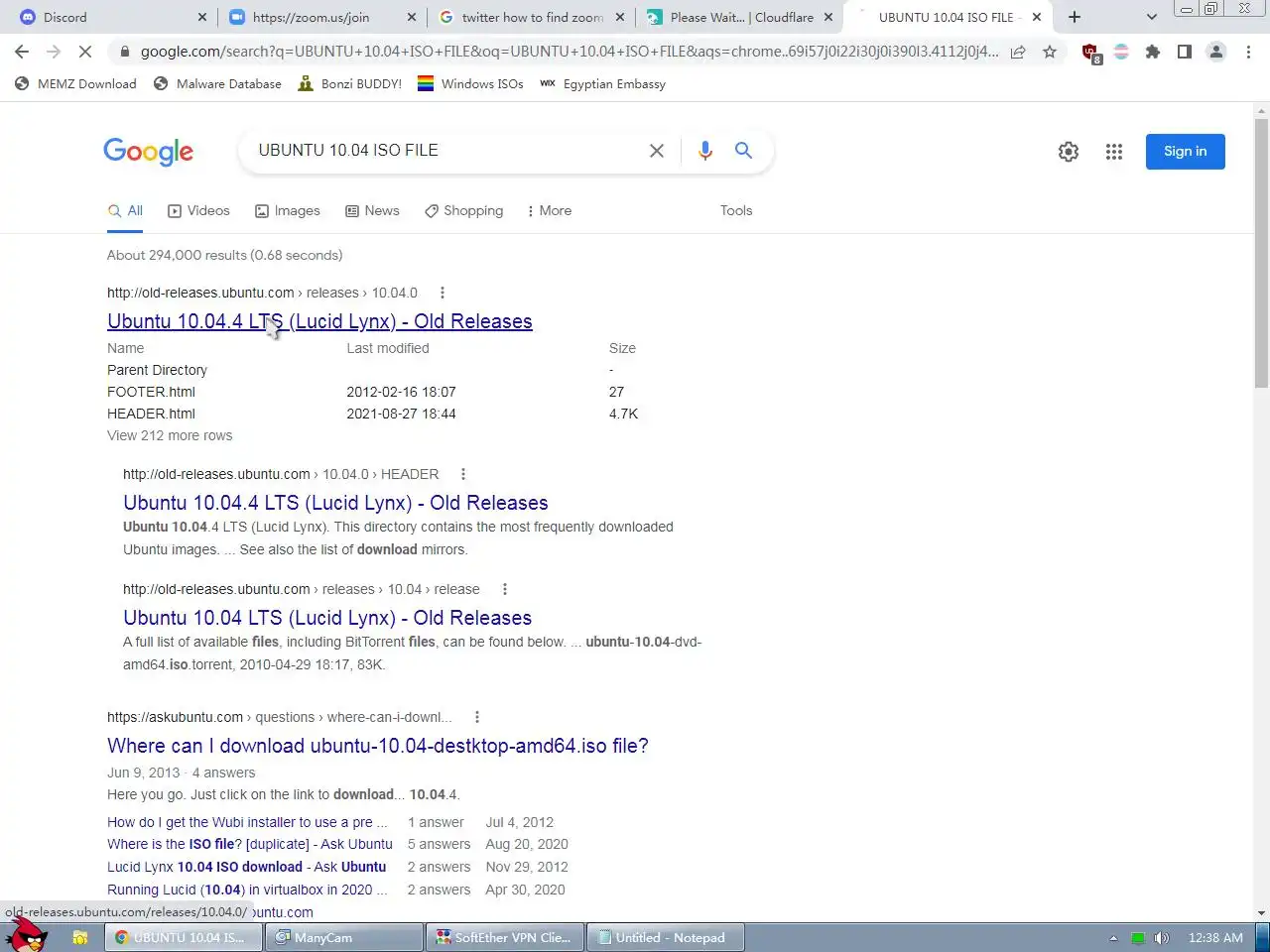Bookmark this page with the star icon
The image size is (1270, 952).
point(1050,52)
